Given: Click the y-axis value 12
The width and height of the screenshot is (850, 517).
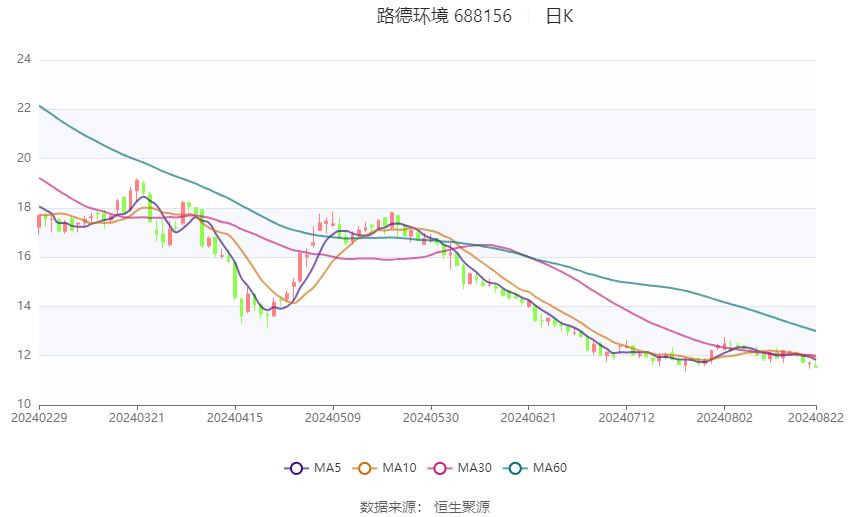Looking at the screenshot, I should [x=24, y=356].
